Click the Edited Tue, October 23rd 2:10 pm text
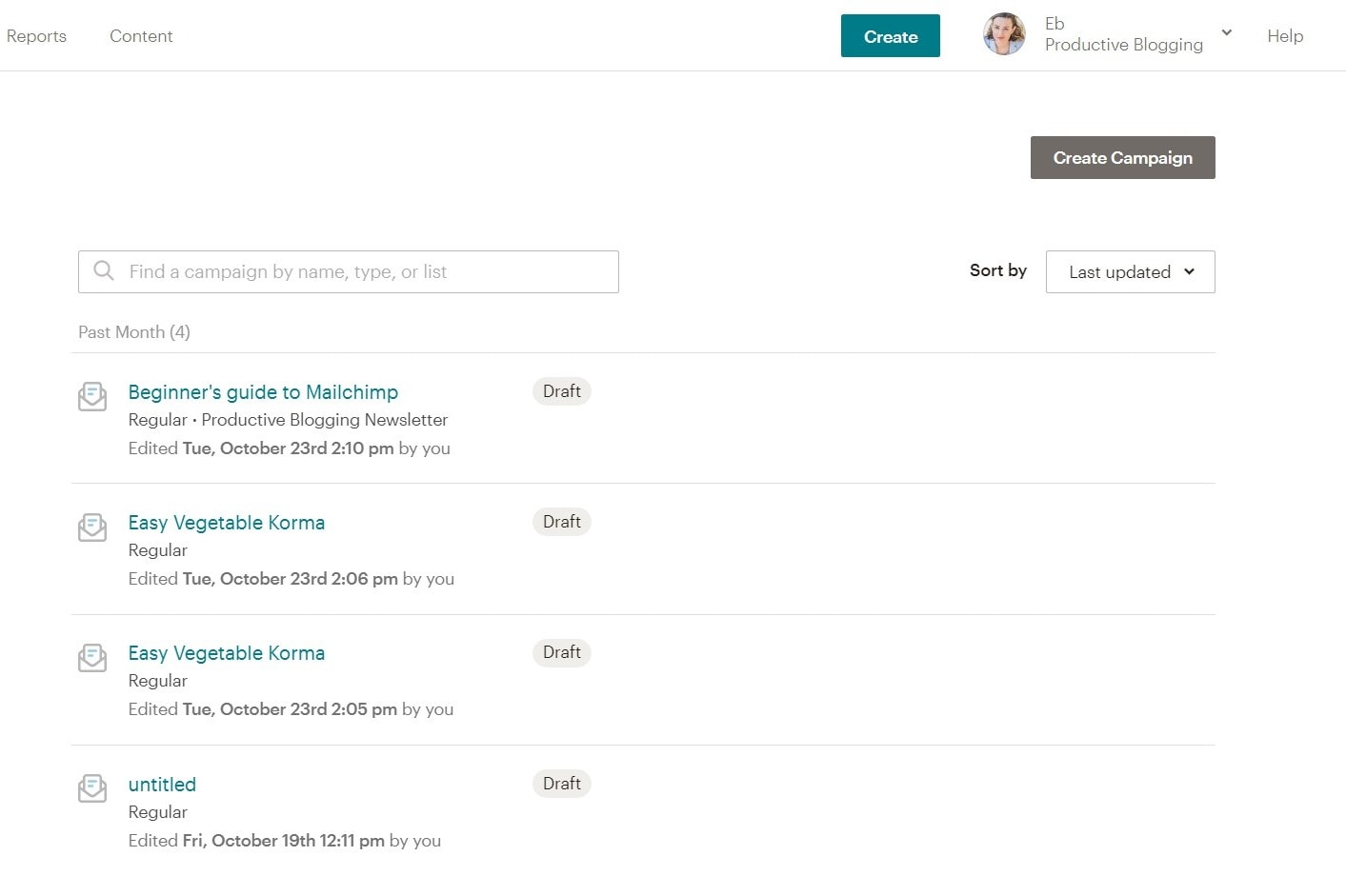This screenshot has width=1346, height=896. 290,448
